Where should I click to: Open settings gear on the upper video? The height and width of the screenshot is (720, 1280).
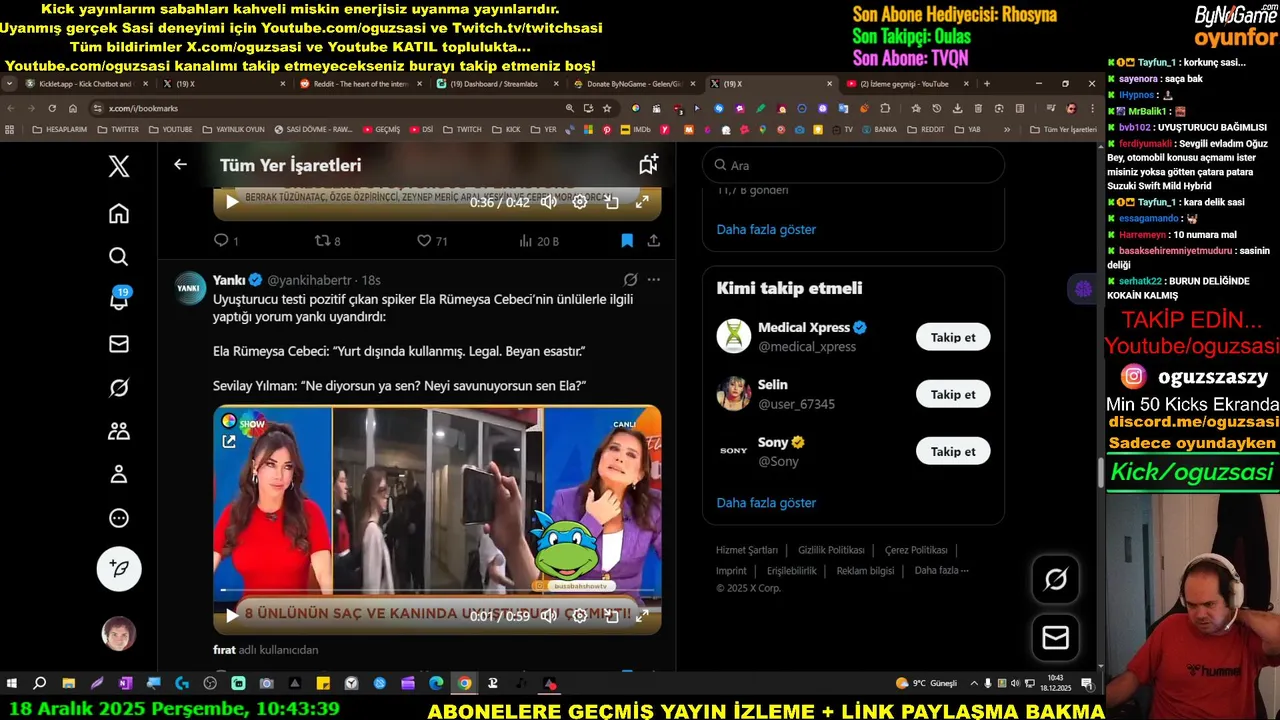[x=580, y=202]
